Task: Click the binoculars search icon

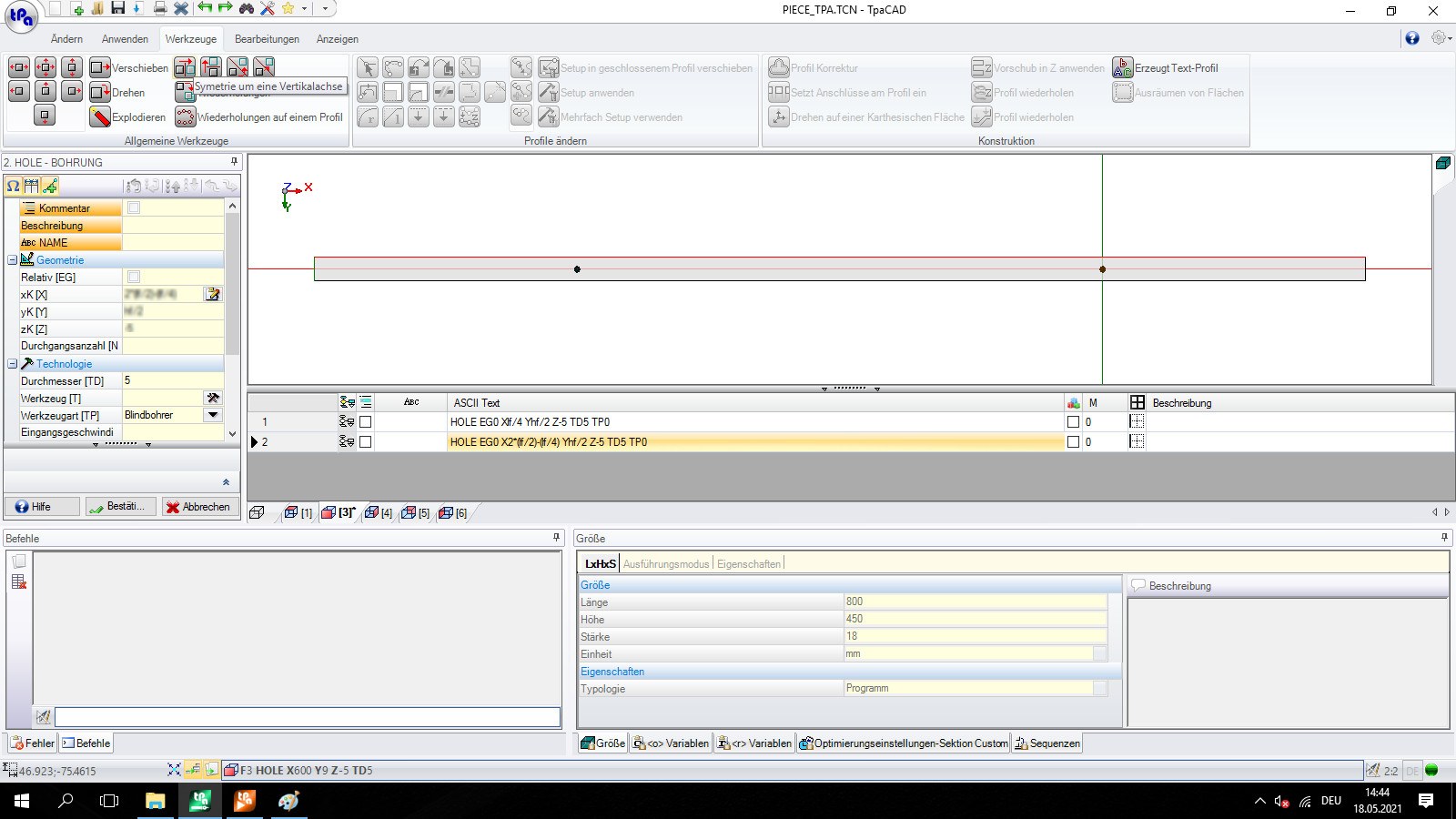Action: [x=246, y=9]
